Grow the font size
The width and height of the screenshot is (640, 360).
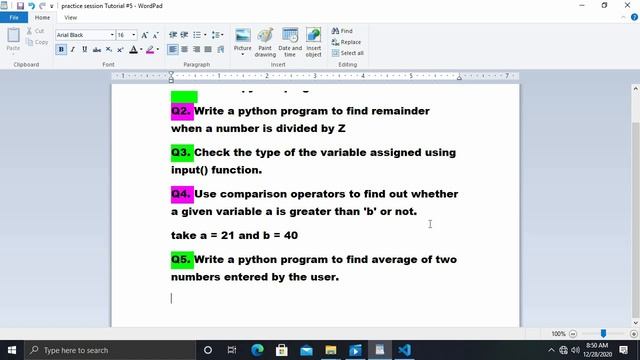pyautogui.click(x=144, y=35)
